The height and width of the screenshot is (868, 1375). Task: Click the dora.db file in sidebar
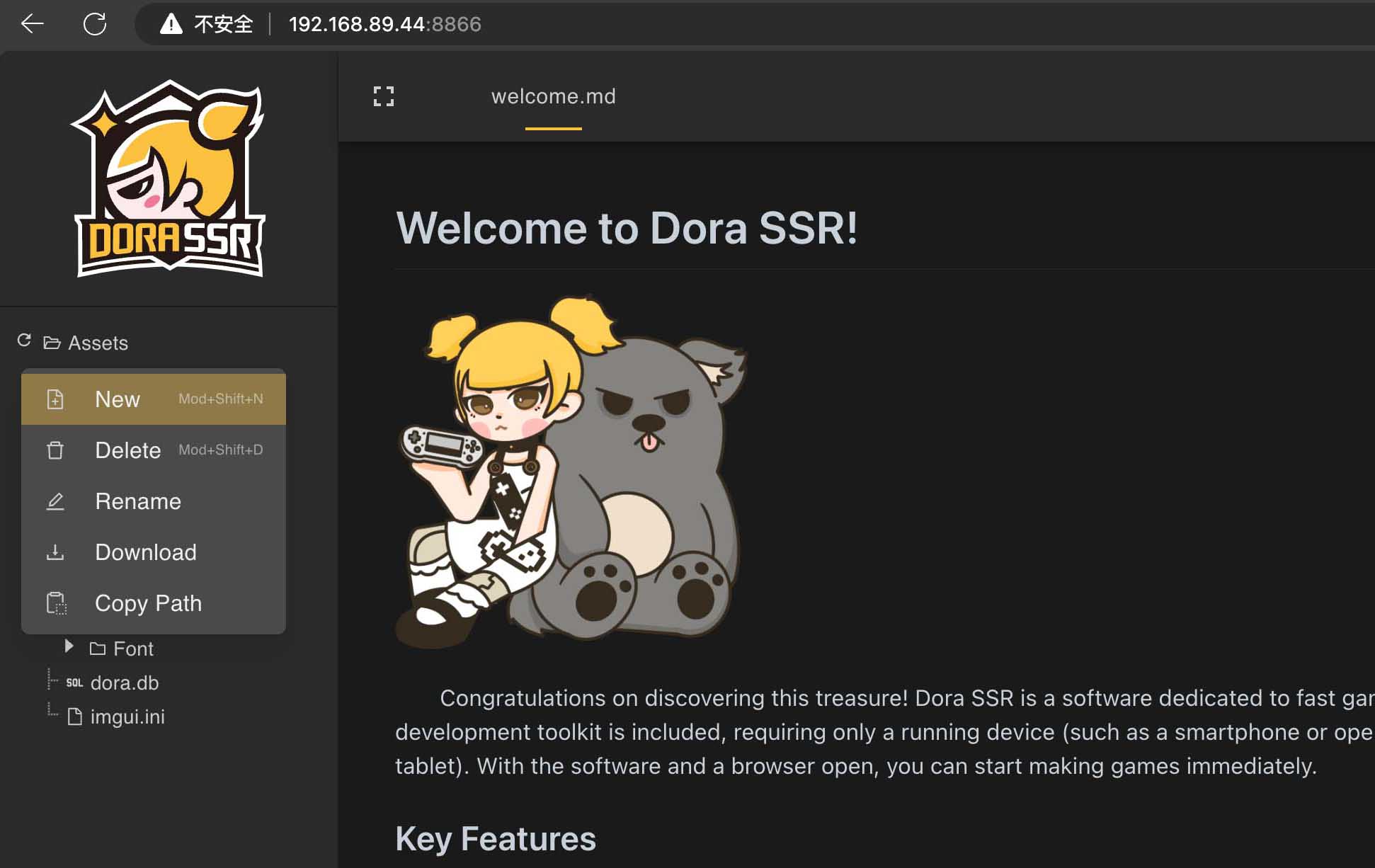125,682
